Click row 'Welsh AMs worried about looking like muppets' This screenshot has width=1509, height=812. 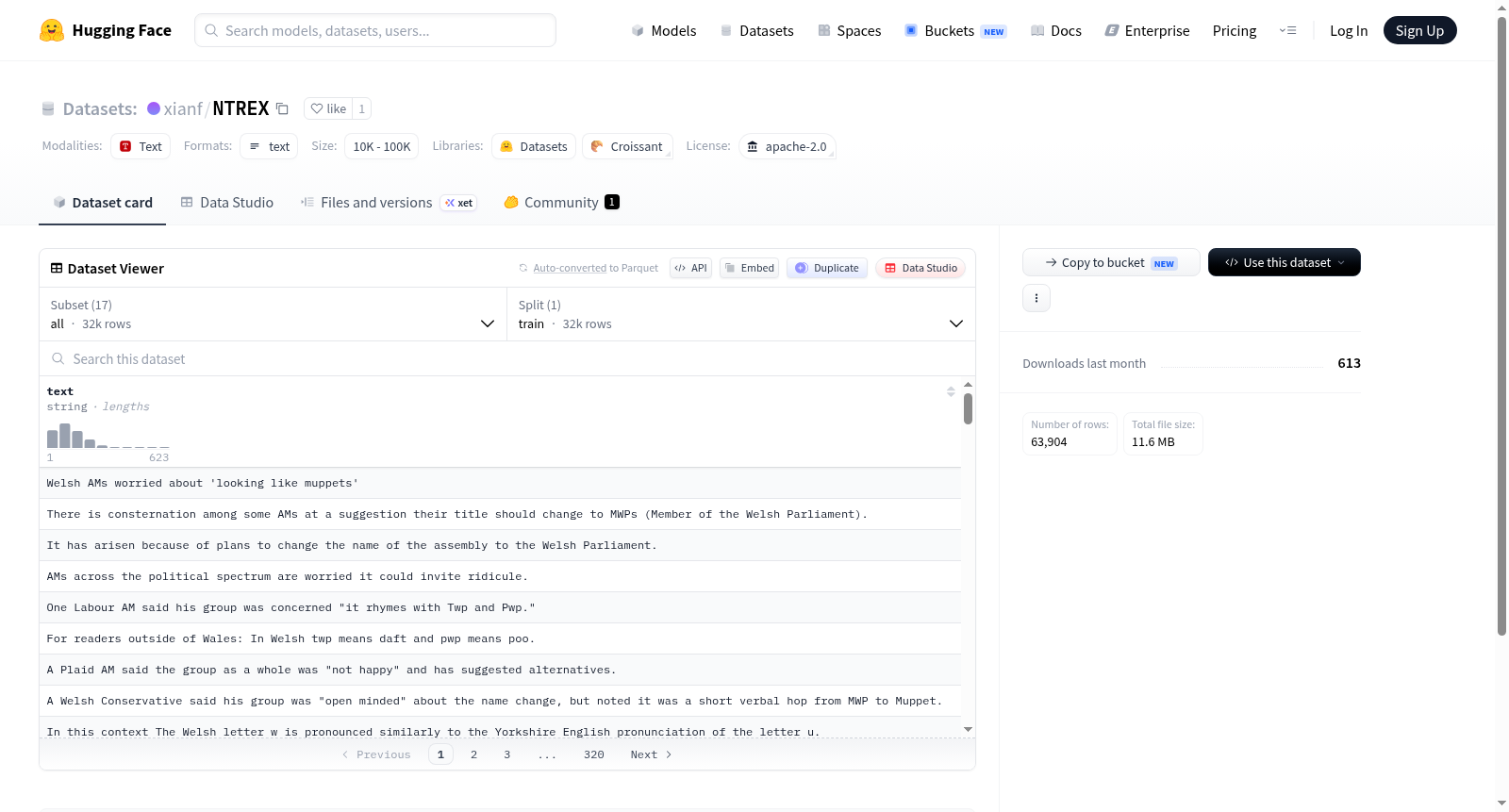pyautogui.click(x=500, y=483)
